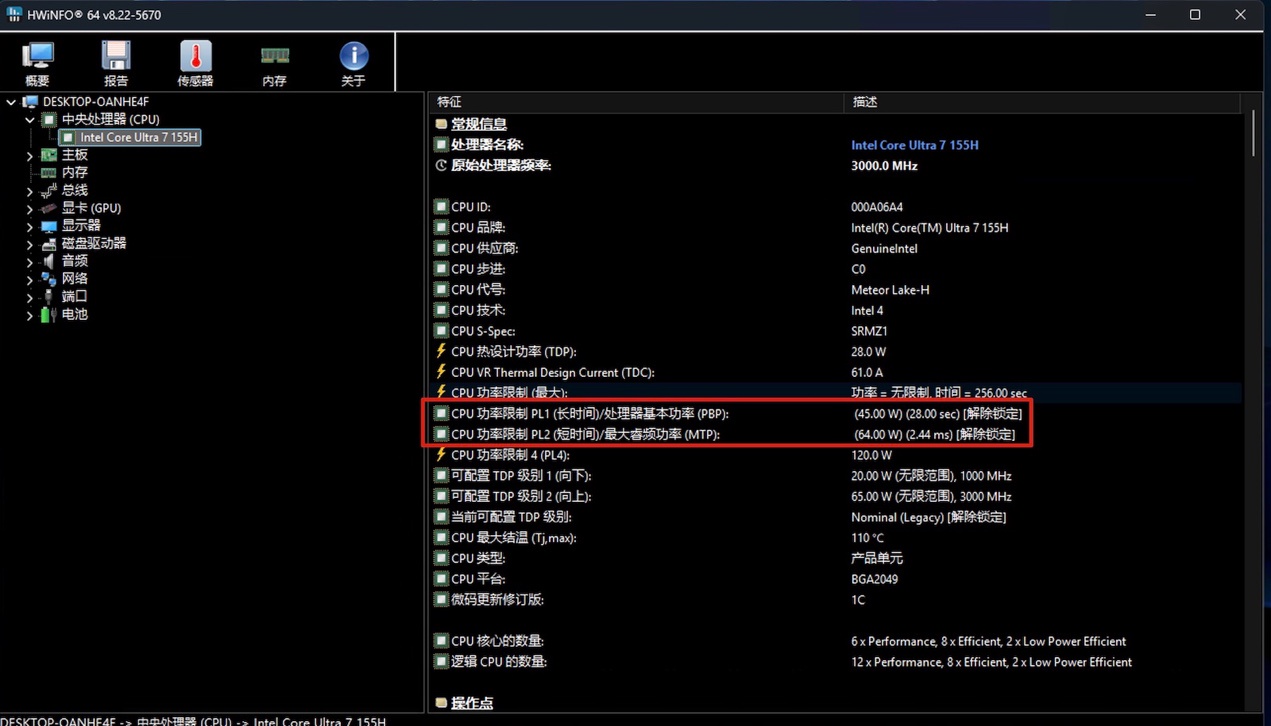This screenshot has height=726, width=1271.
Task: Expand the 端口 node arrow
Action: pos(30,296)
